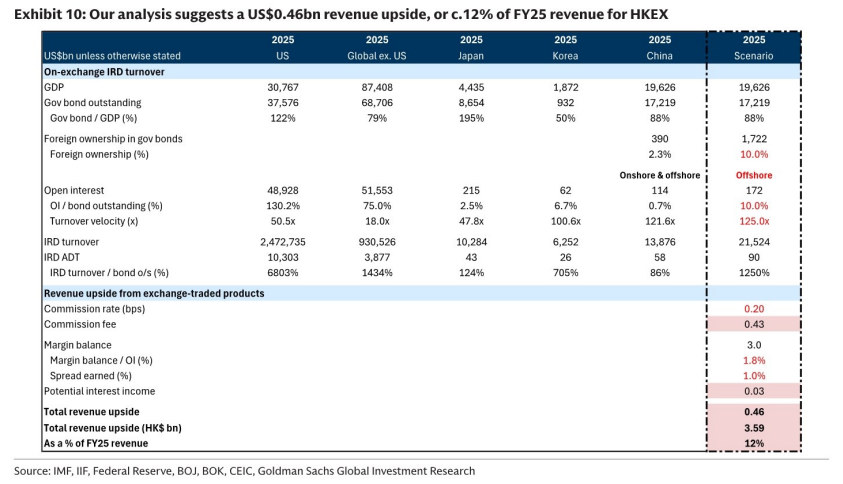Image resolution: width=843 pixels, height=484 pixels.
Task: Select the commission rate value 0.20
Action: (x=754, y=309)
